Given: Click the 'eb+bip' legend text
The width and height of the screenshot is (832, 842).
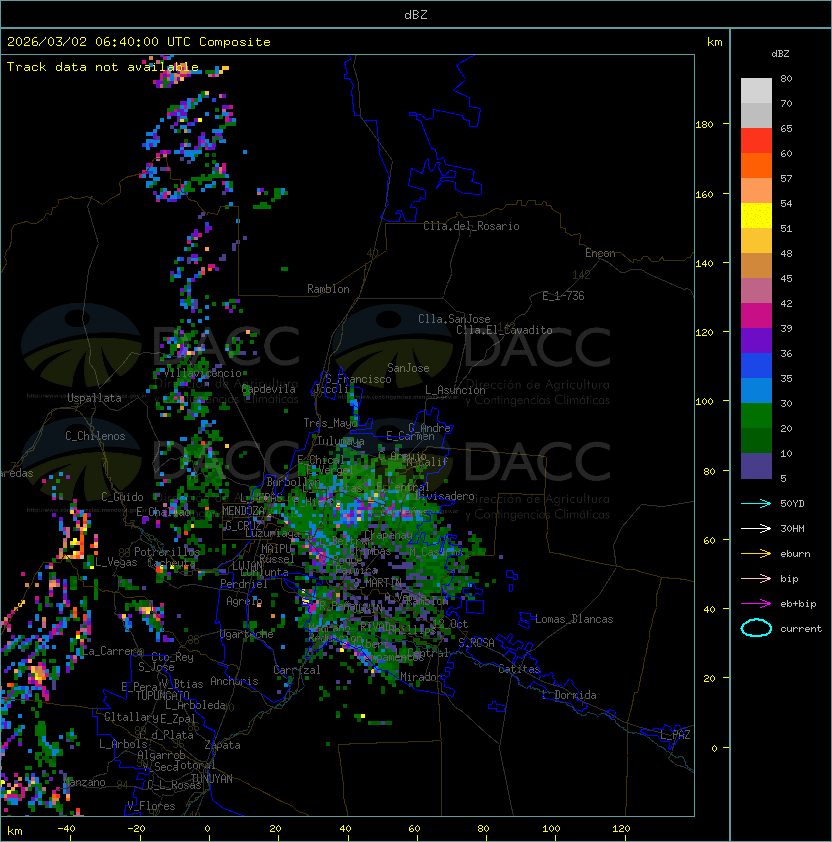Looking at the screenshot, I should pos(798,604).
